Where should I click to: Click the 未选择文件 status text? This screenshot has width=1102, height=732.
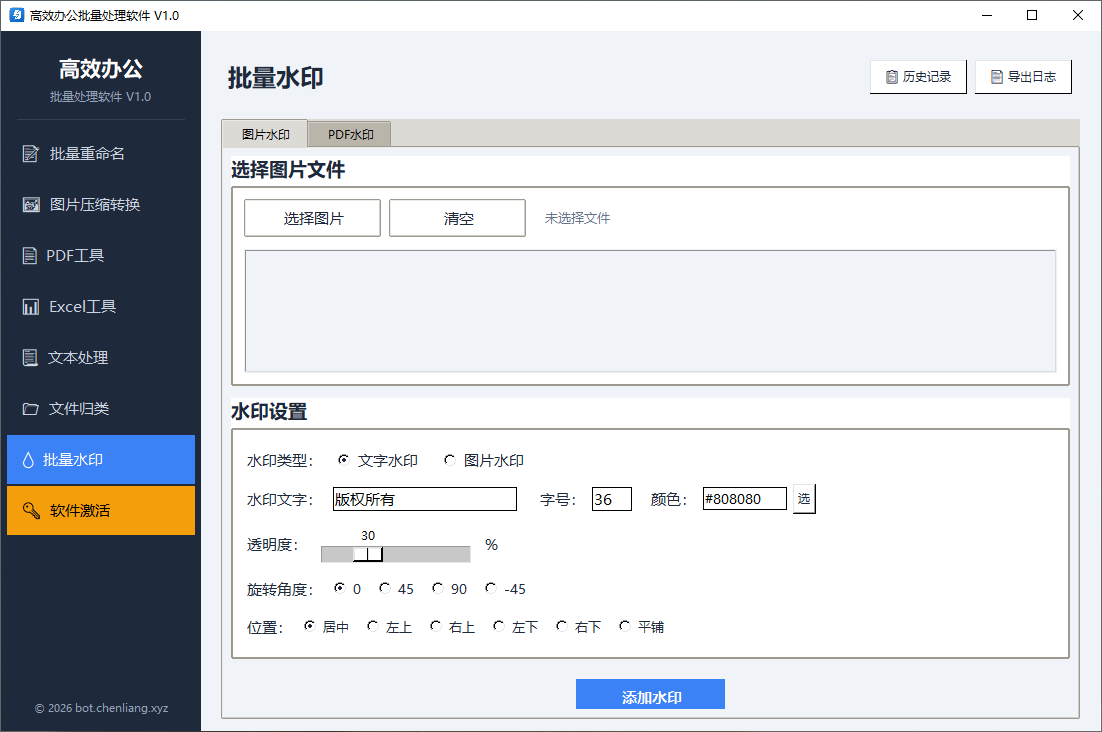[x=577, y=218]
